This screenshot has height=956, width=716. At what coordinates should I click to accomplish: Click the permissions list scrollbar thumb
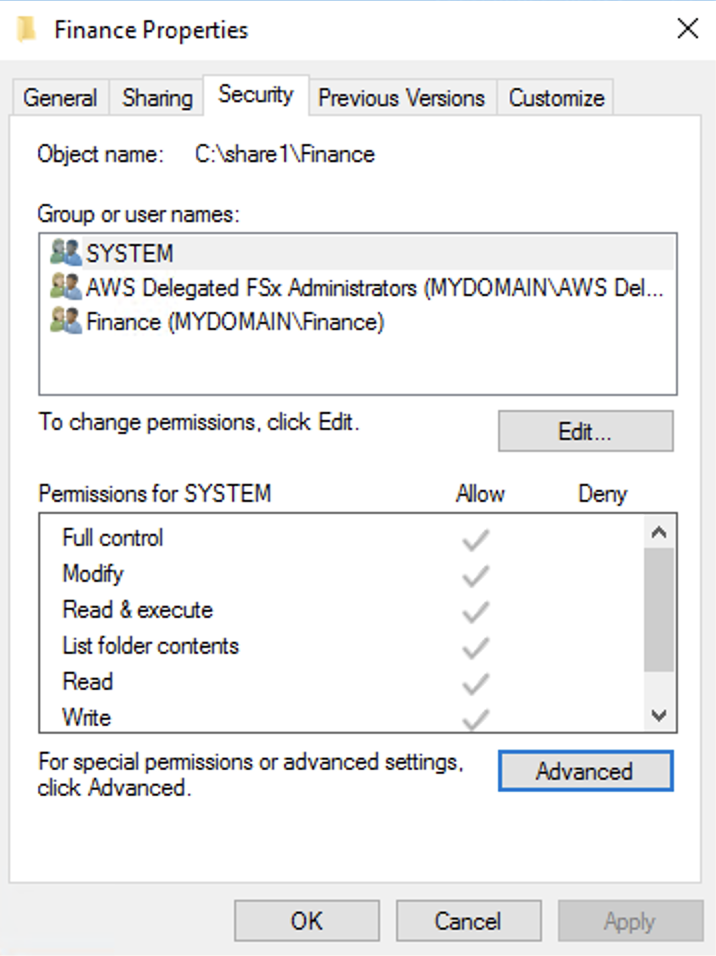659,610
